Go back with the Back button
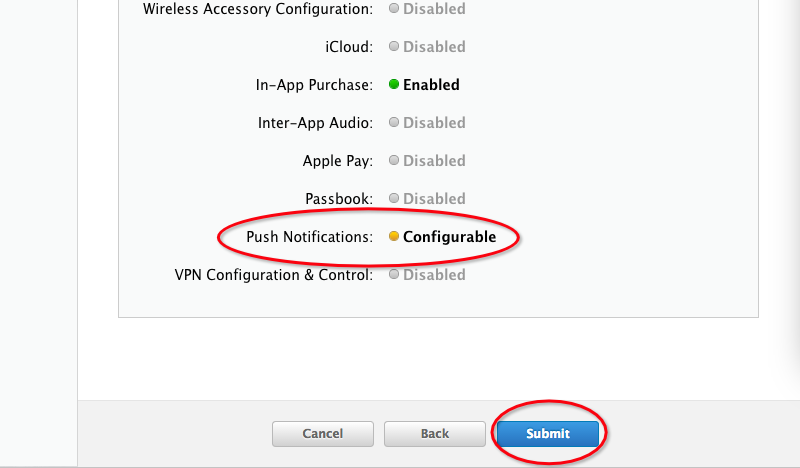This screenshot has height=468, width=800. click(435, 434)
